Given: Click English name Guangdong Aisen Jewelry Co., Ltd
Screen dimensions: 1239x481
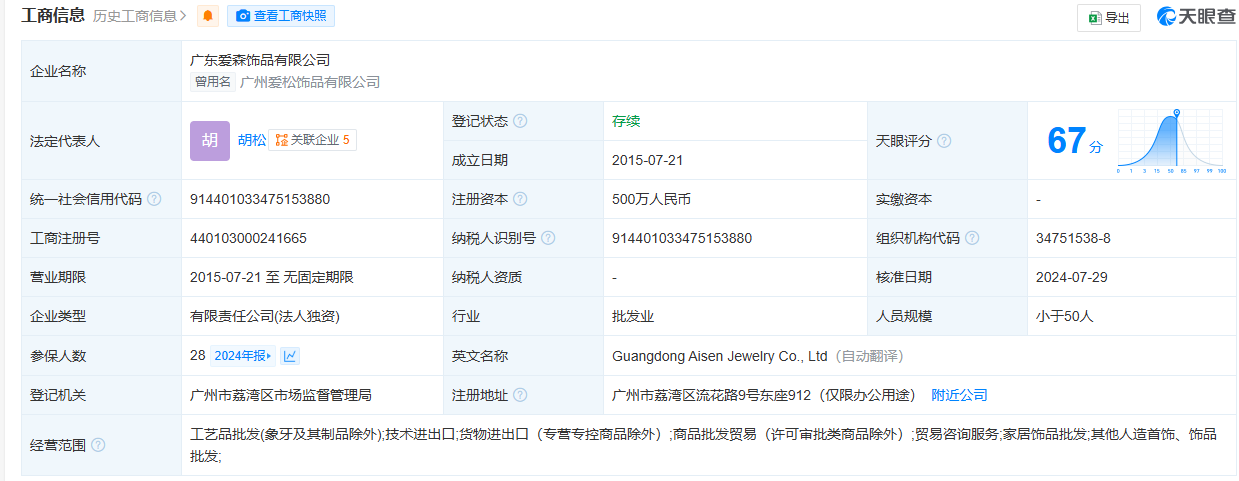Looking at the screenshot, I should coord(720,355).
